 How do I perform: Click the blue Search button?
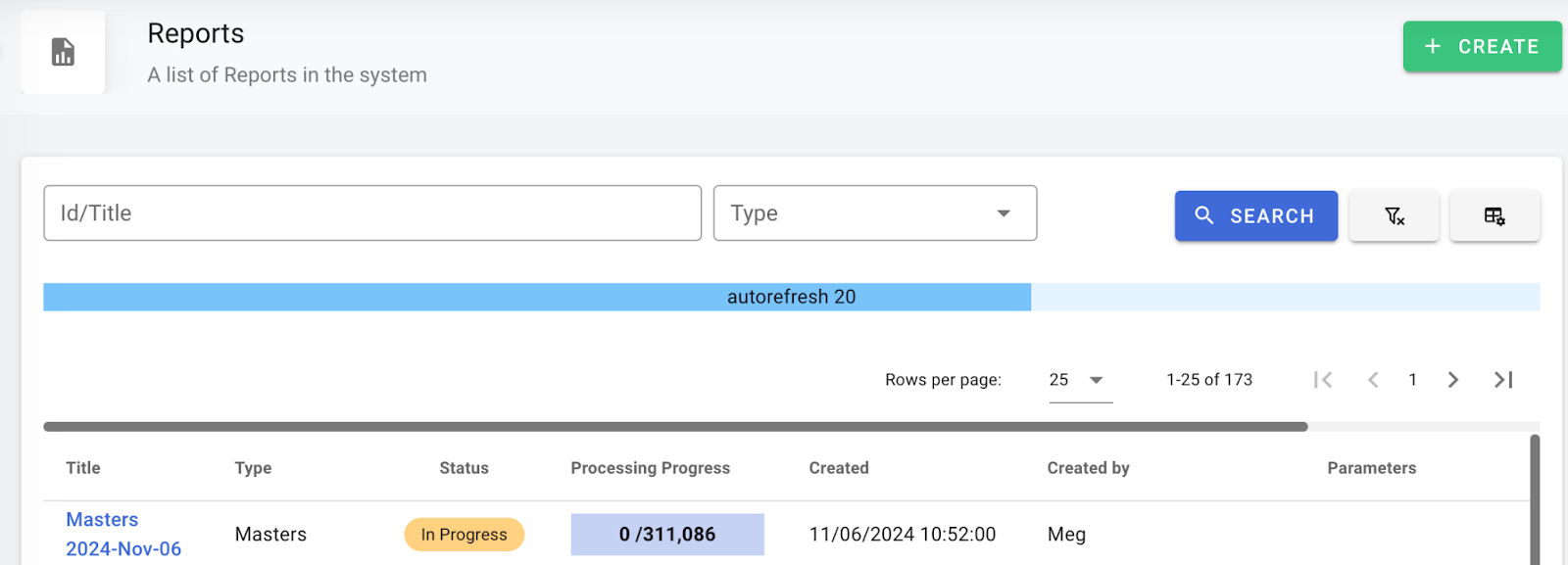pyautogui.click(x=1255, y=215)
